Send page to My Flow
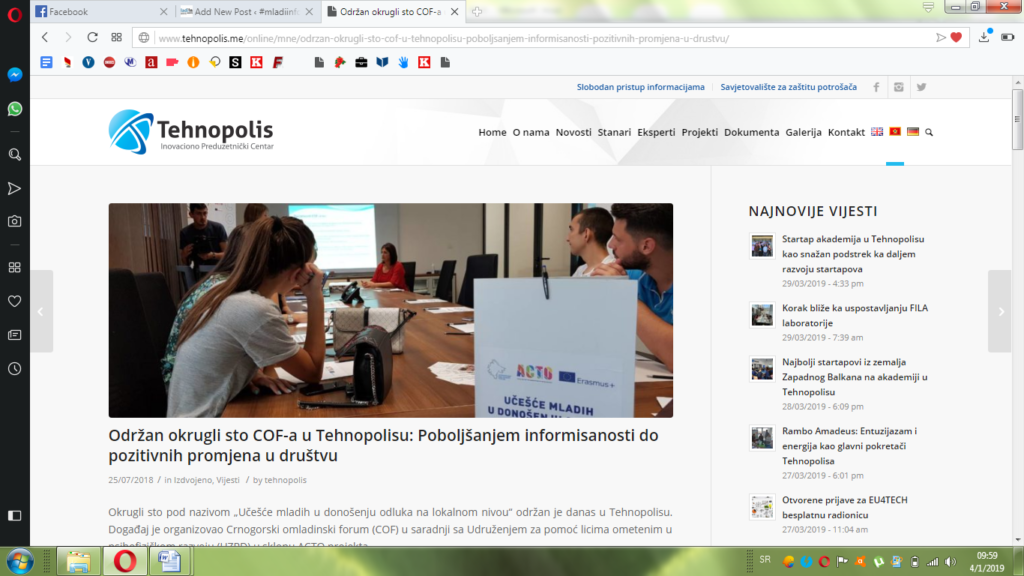Screen dimensions: 1024x576 [x=940, y=38]
